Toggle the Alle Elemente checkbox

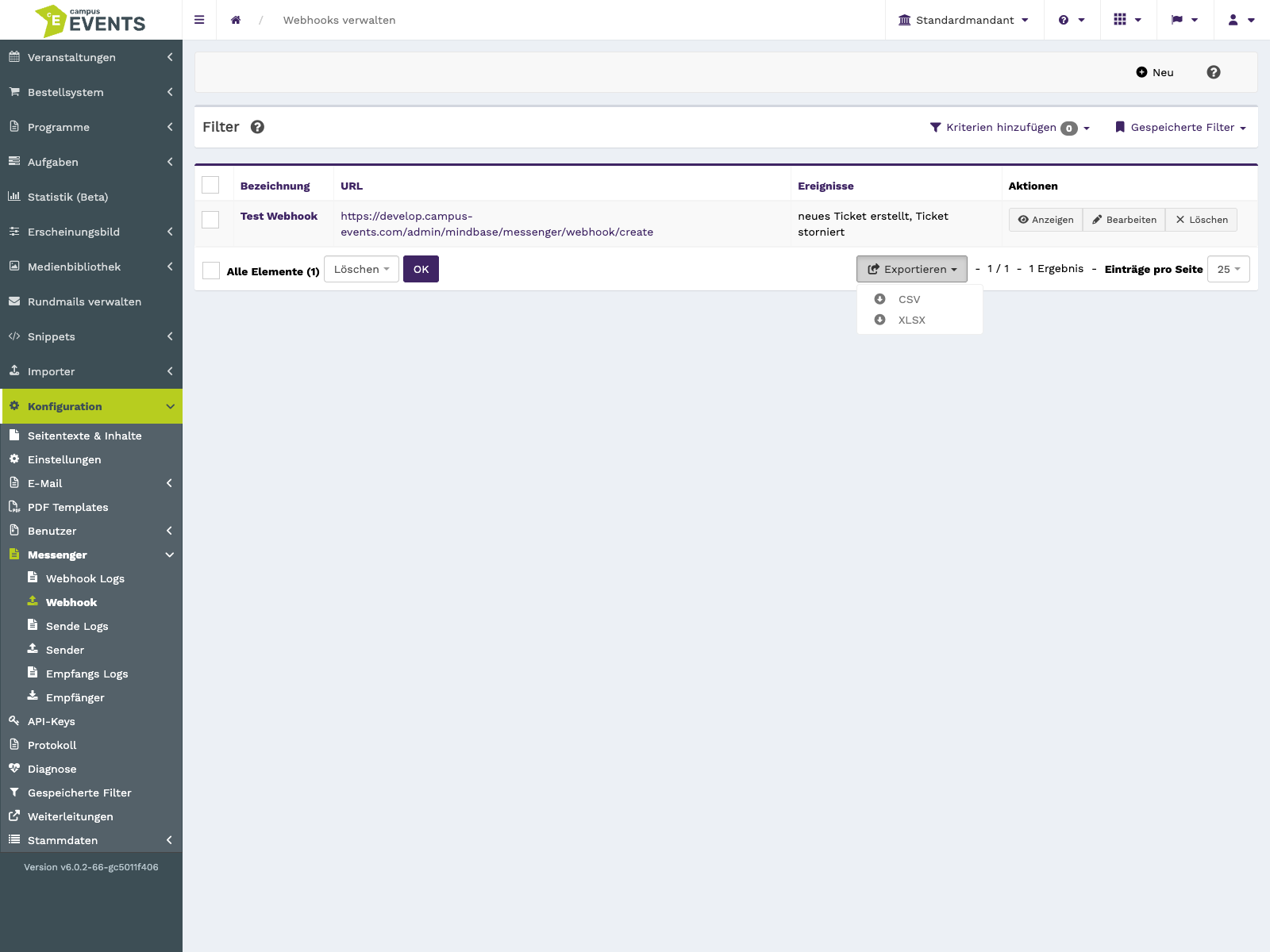click(x=211, y=271)
